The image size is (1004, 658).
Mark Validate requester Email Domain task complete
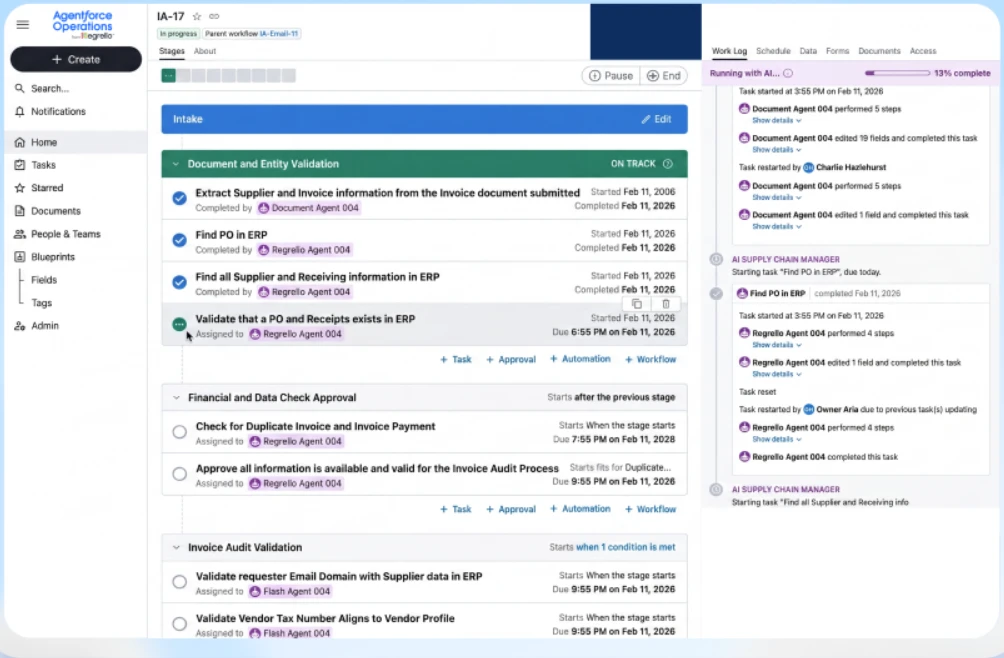179,582
